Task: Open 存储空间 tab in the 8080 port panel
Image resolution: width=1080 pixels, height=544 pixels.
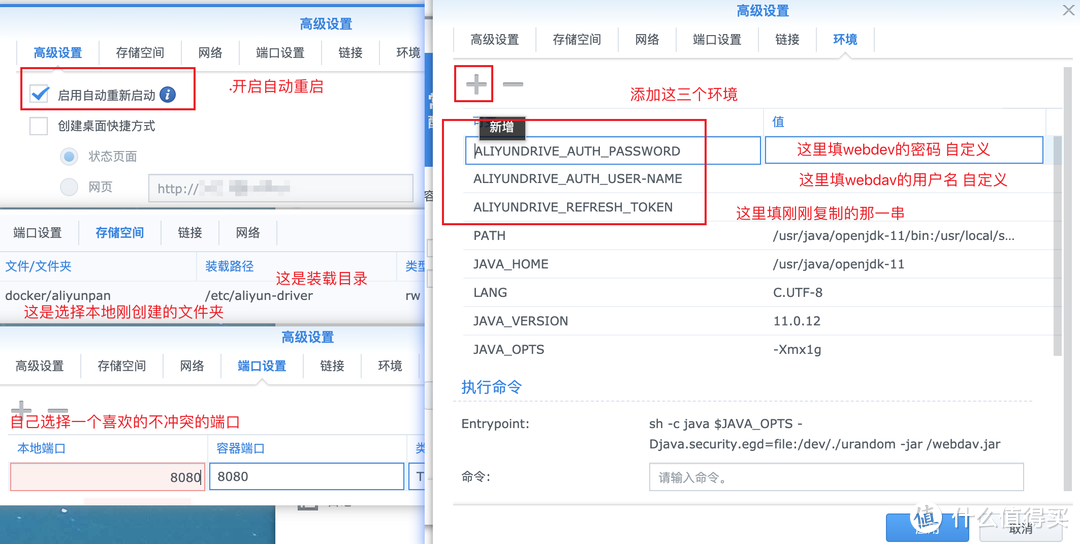Action: tap(122, 366)
